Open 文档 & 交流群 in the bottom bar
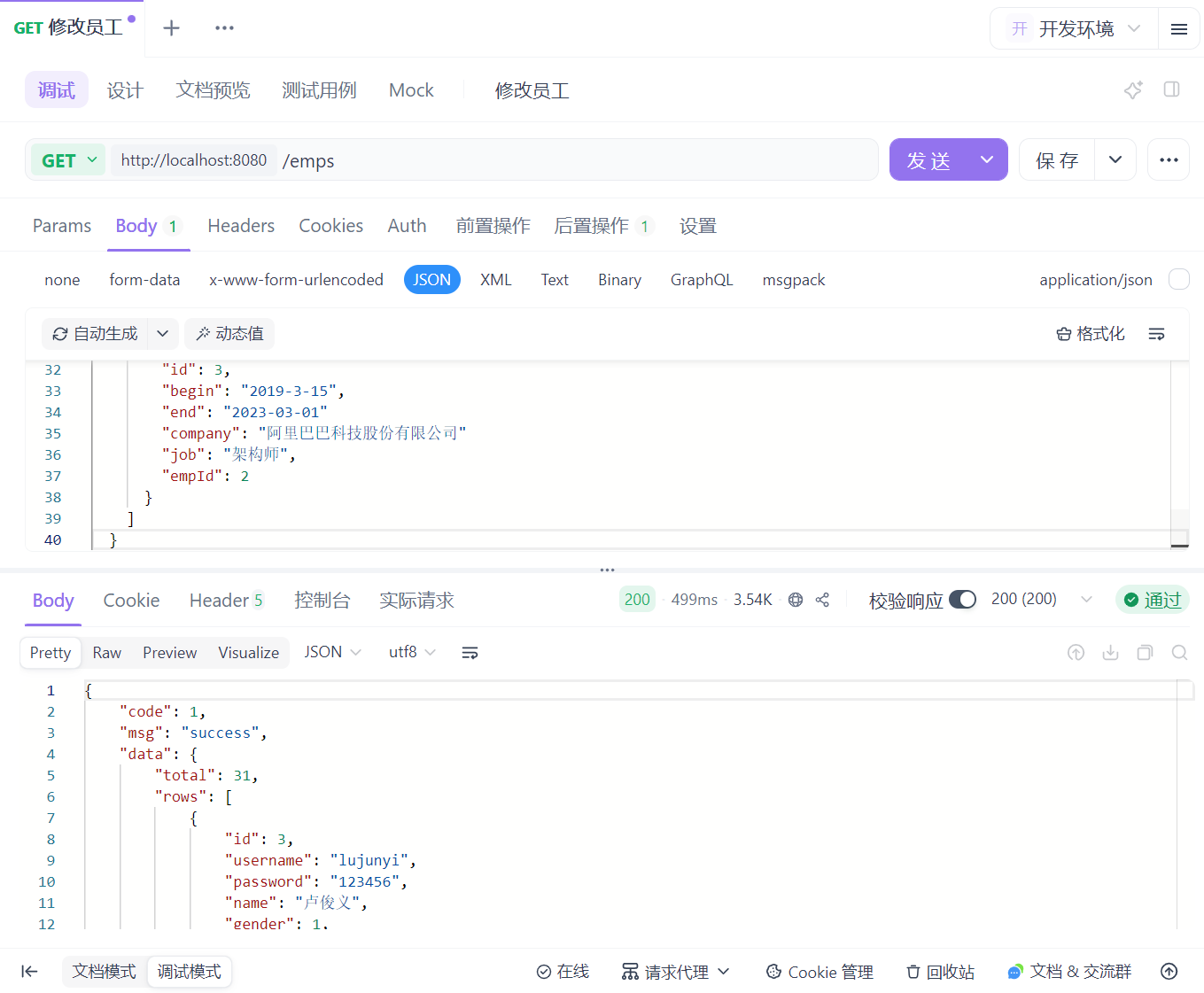 [x=1069, y=972]
